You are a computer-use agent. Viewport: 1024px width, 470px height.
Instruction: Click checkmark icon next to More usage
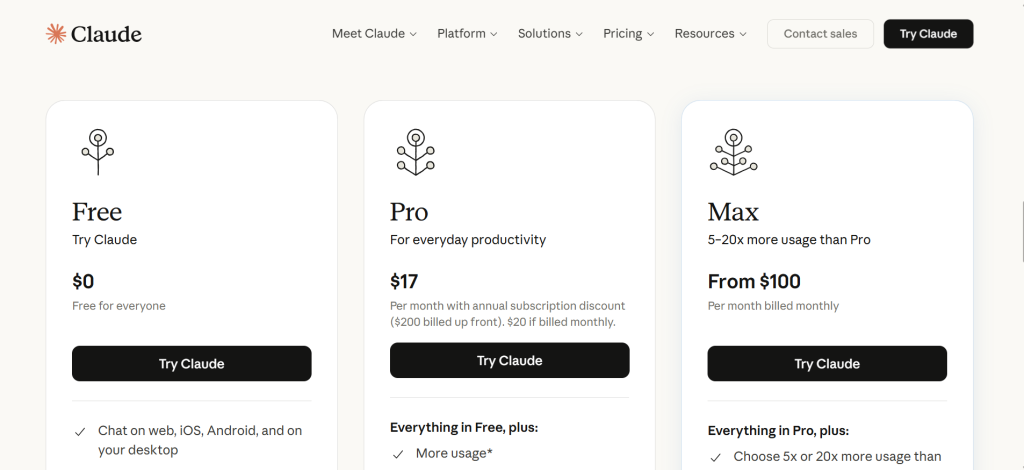(x=398, y=454)
